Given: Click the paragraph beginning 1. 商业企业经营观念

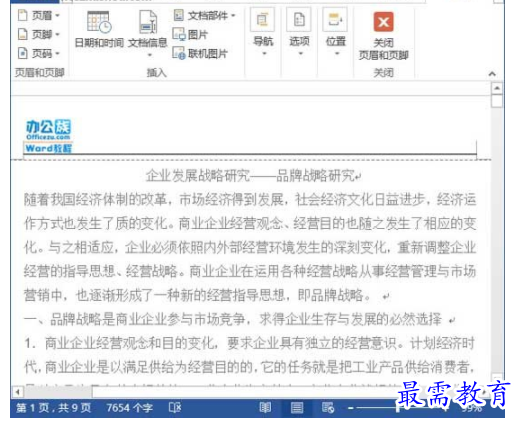Looking at the screenshot, I should tap(250, 355).
